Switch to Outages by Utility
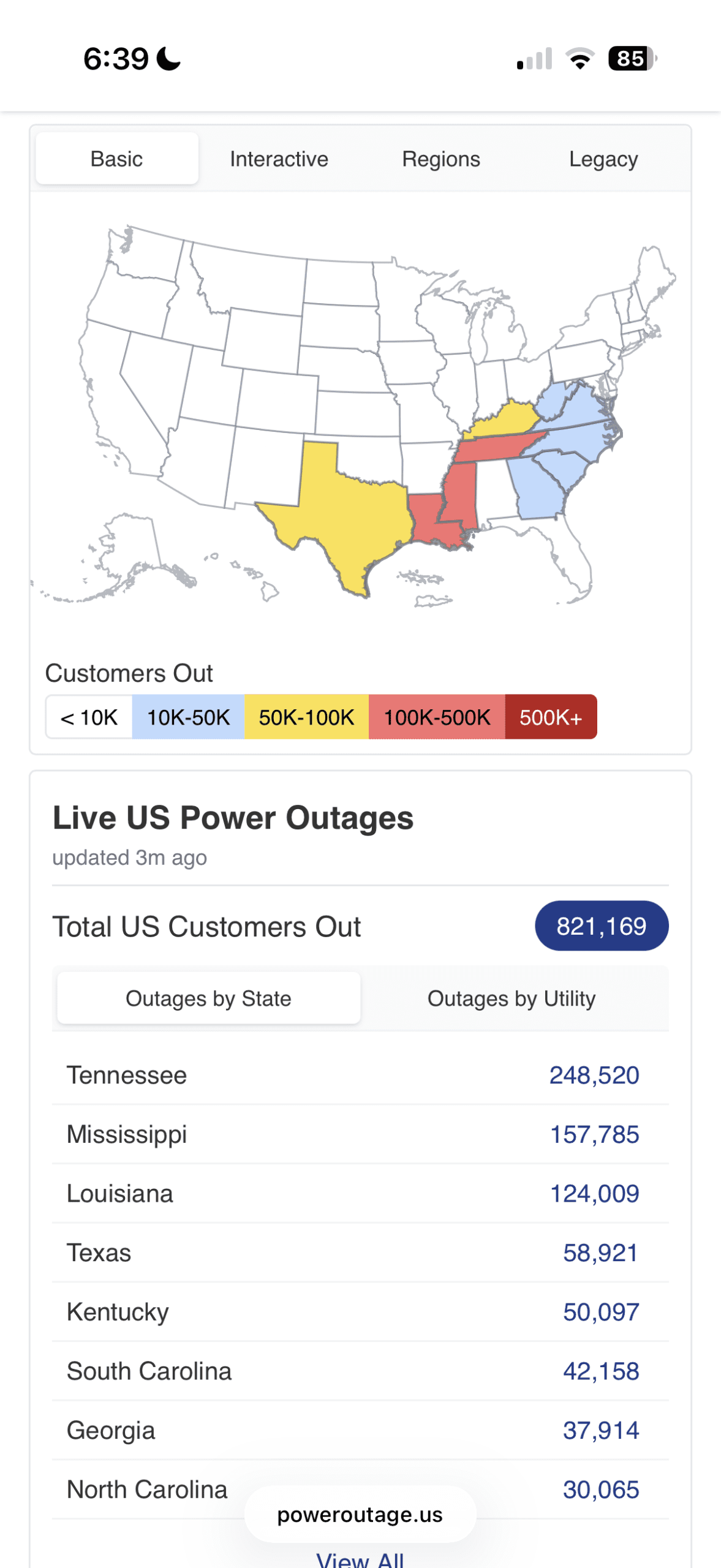721x1568 pixels. [x=511, y=998]
